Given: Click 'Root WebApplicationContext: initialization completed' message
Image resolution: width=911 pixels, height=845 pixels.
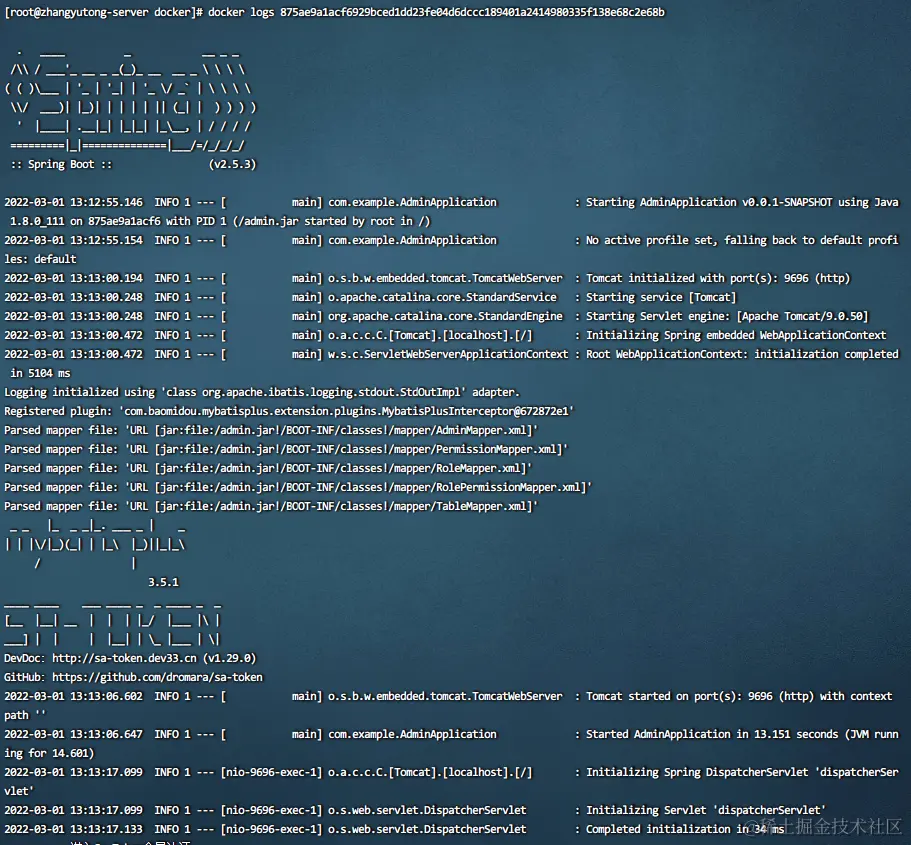Looking at the screenshot, I should click(742, 355).
